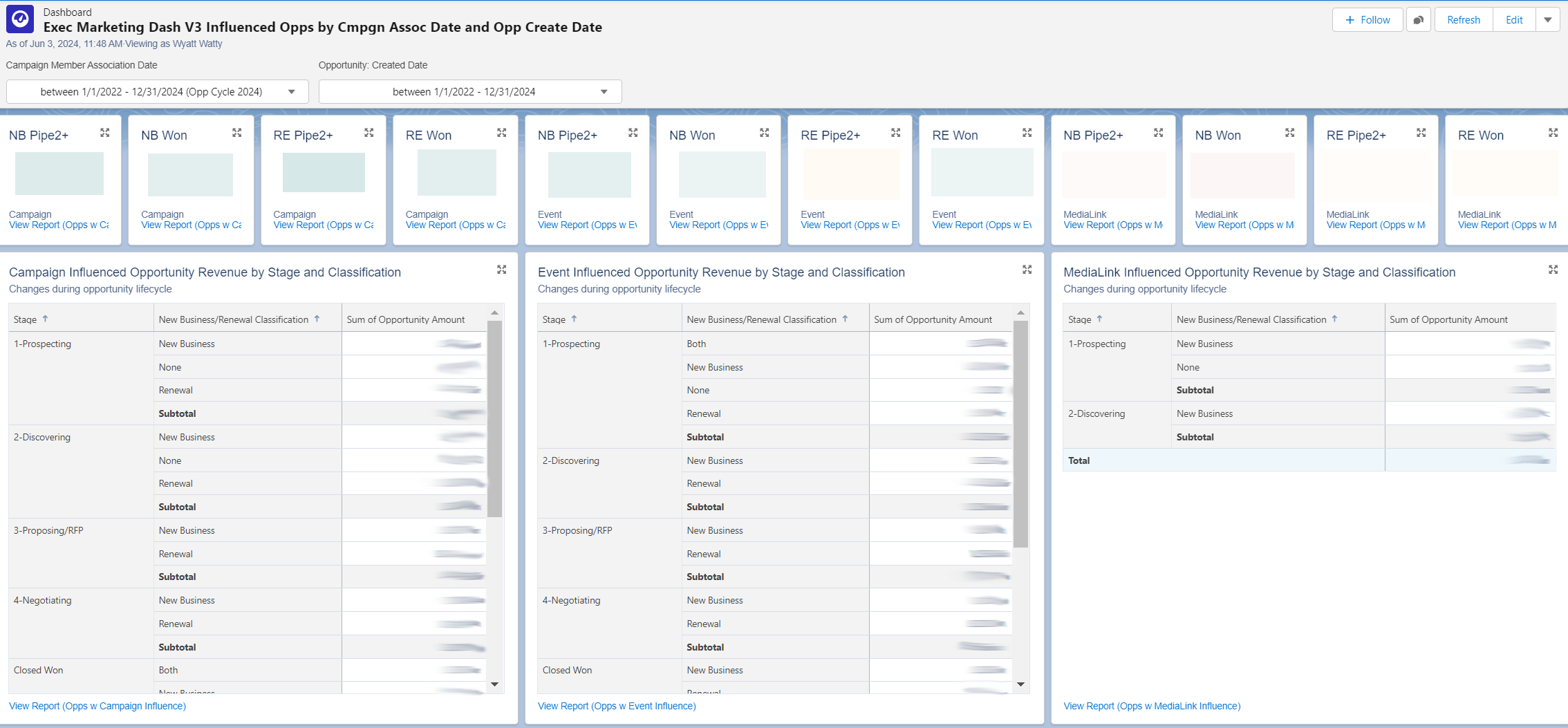
Task: Open Campaign Member Association Date filter dropdown
Action: [x=158, y=91]
